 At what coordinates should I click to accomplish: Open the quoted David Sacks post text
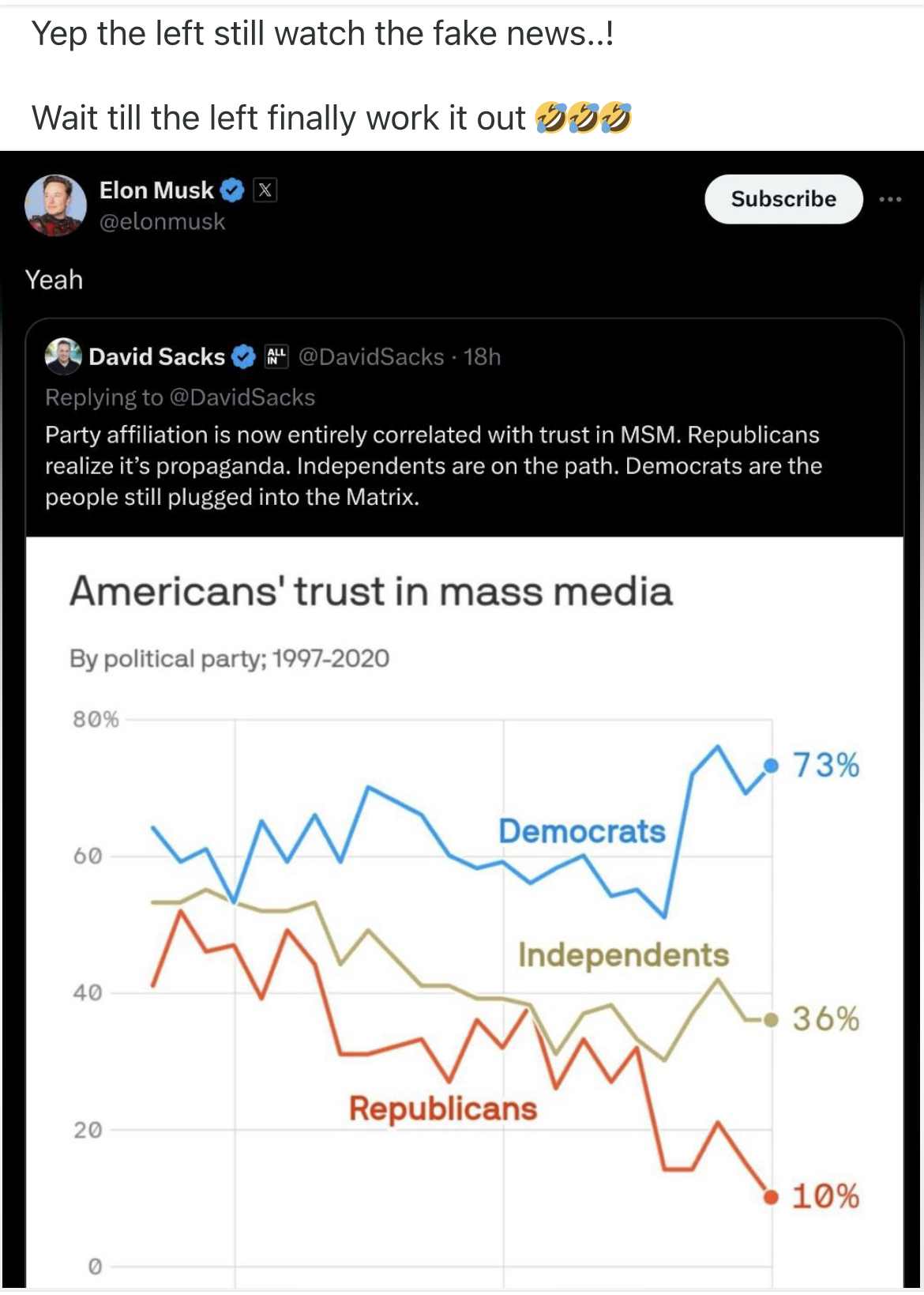433,466
